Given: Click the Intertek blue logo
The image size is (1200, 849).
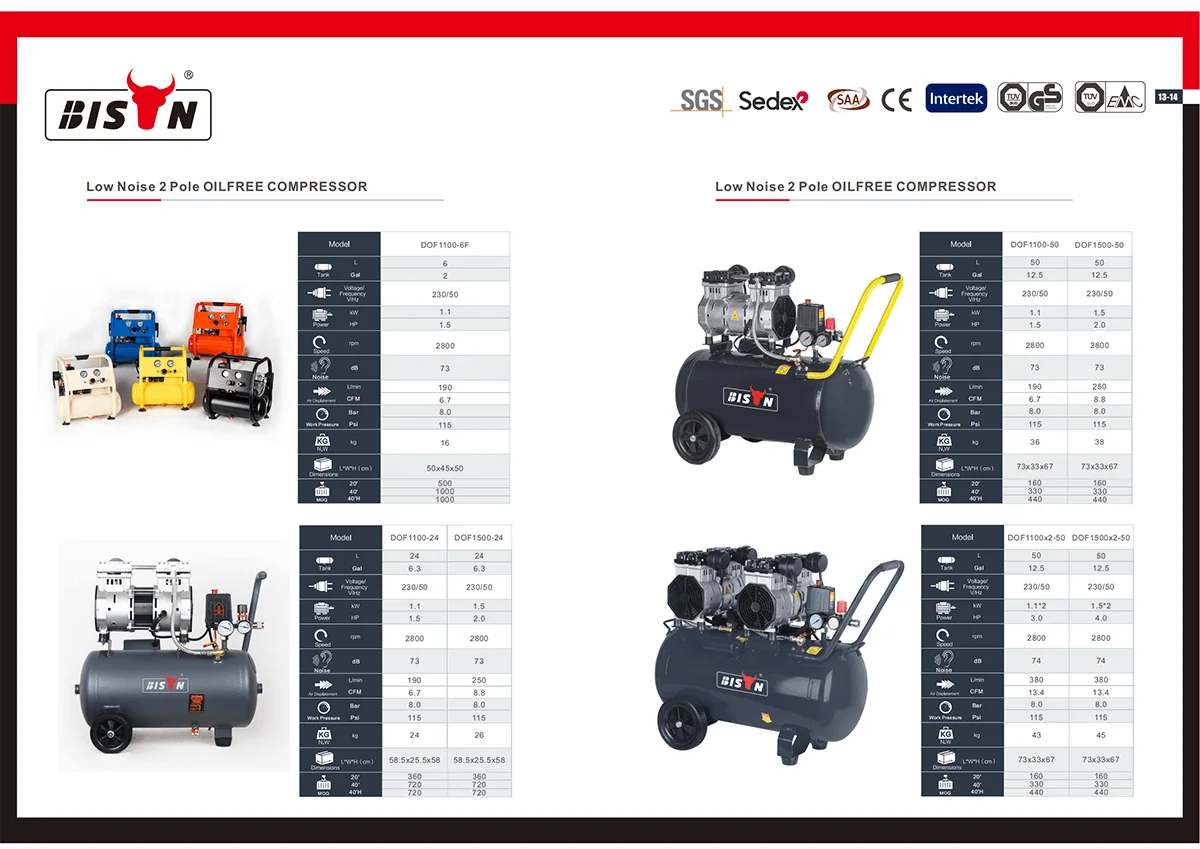Looking at the screenshot, I should pos(956,98).
